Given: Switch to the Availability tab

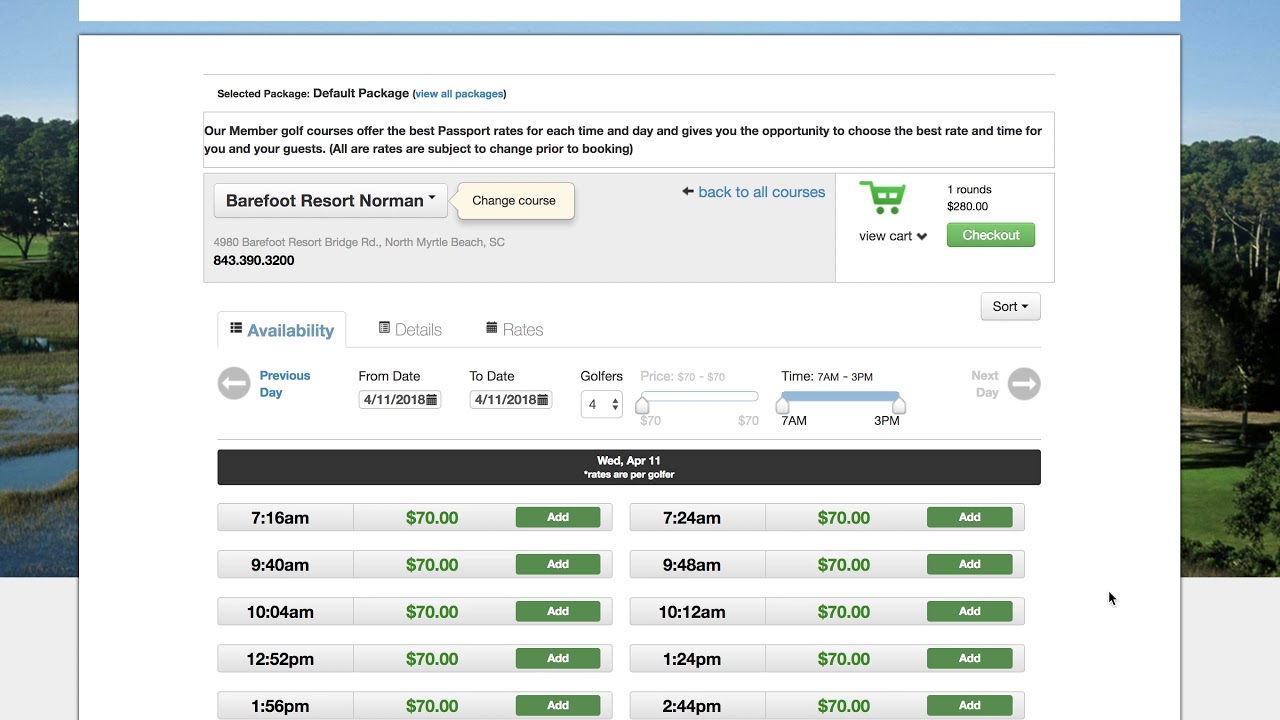Looking at the screenshot, I should click(x=282, y=330).
